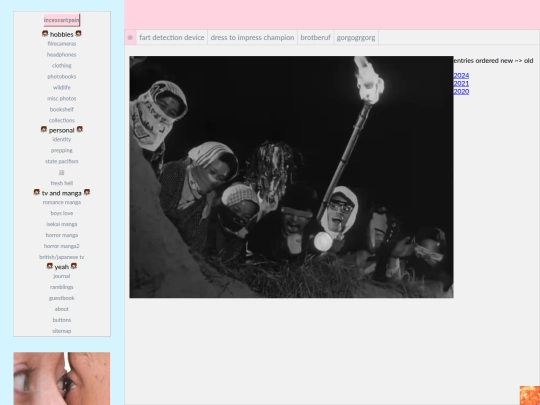Visit the collections link
540x405 pixels.
pyautogui.click(x=62, y=121)
